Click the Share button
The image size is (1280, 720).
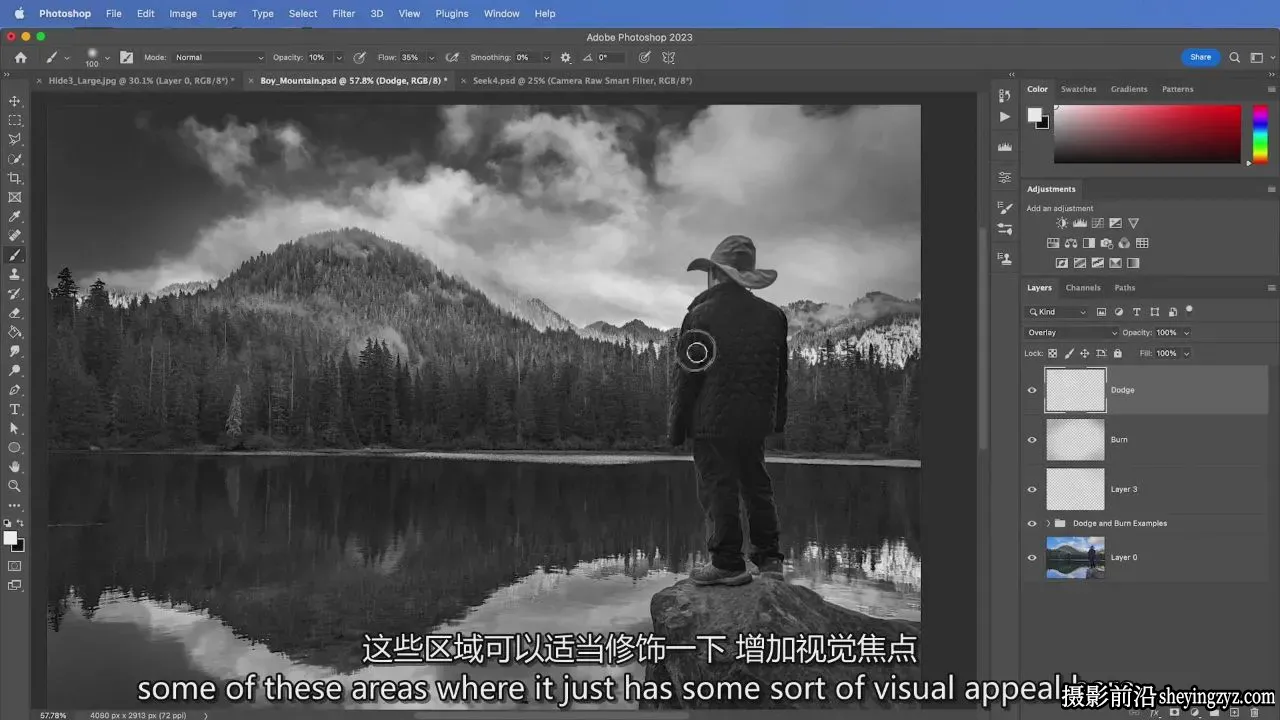1201,57
